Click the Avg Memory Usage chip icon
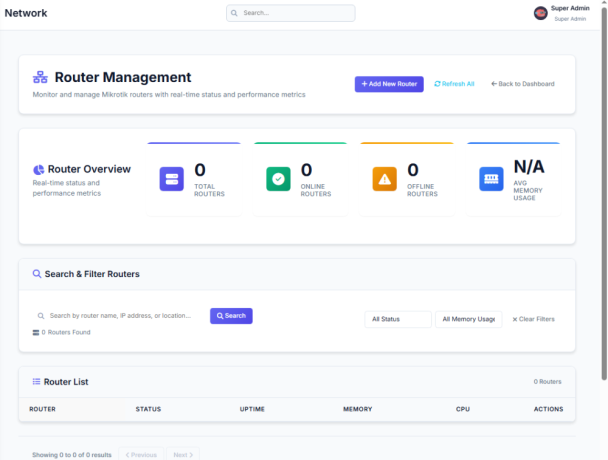This screenshot has width=608, height=460. (491, 179)
